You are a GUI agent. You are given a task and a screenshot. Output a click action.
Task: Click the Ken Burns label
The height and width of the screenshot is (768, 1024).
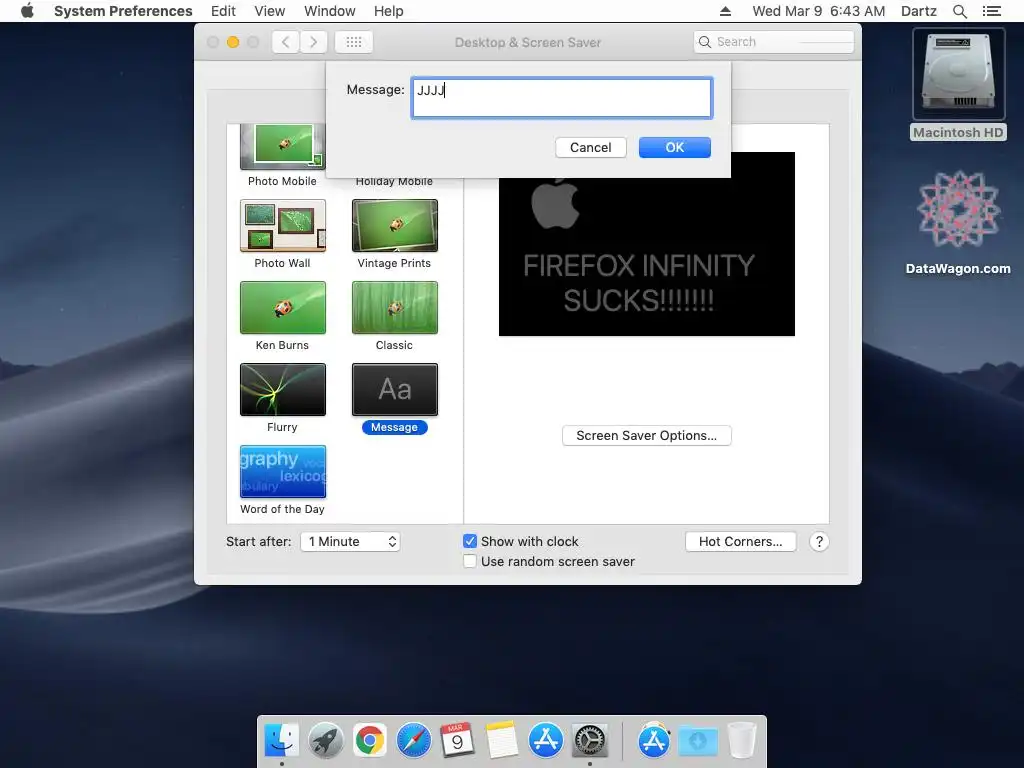(282, 345)
